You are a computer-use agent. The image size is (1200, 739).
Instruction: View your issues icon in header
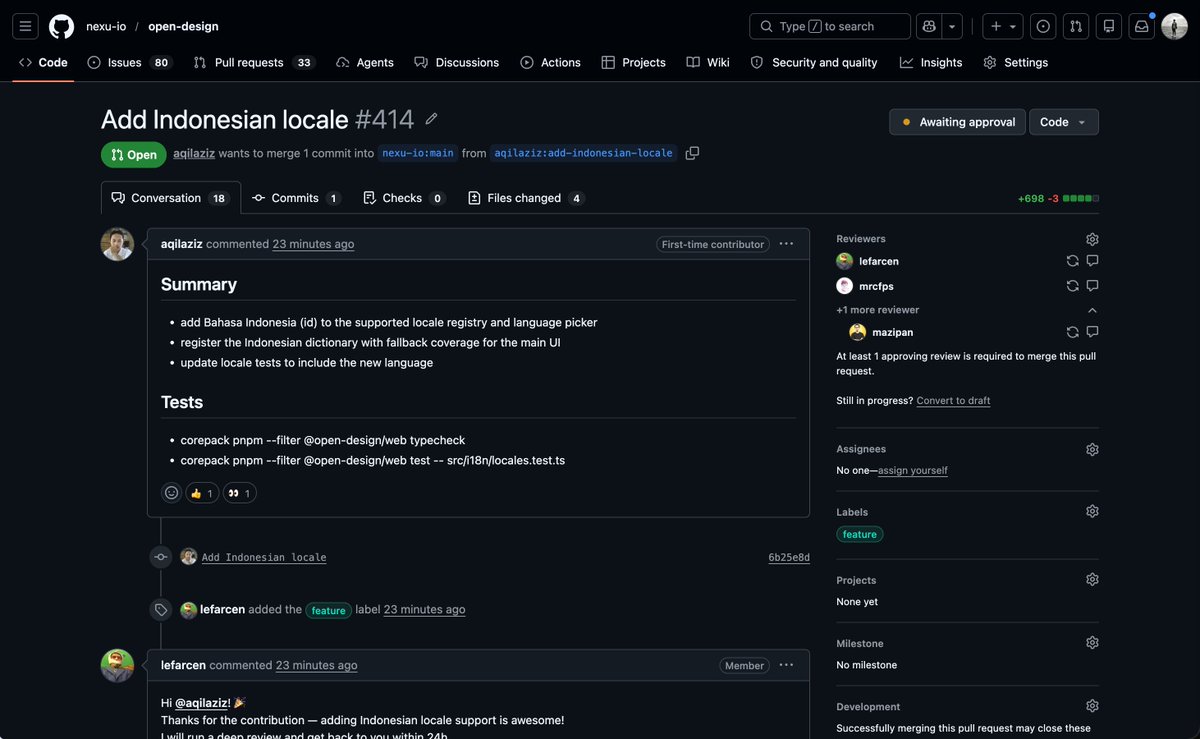[x=1043, y=26]
